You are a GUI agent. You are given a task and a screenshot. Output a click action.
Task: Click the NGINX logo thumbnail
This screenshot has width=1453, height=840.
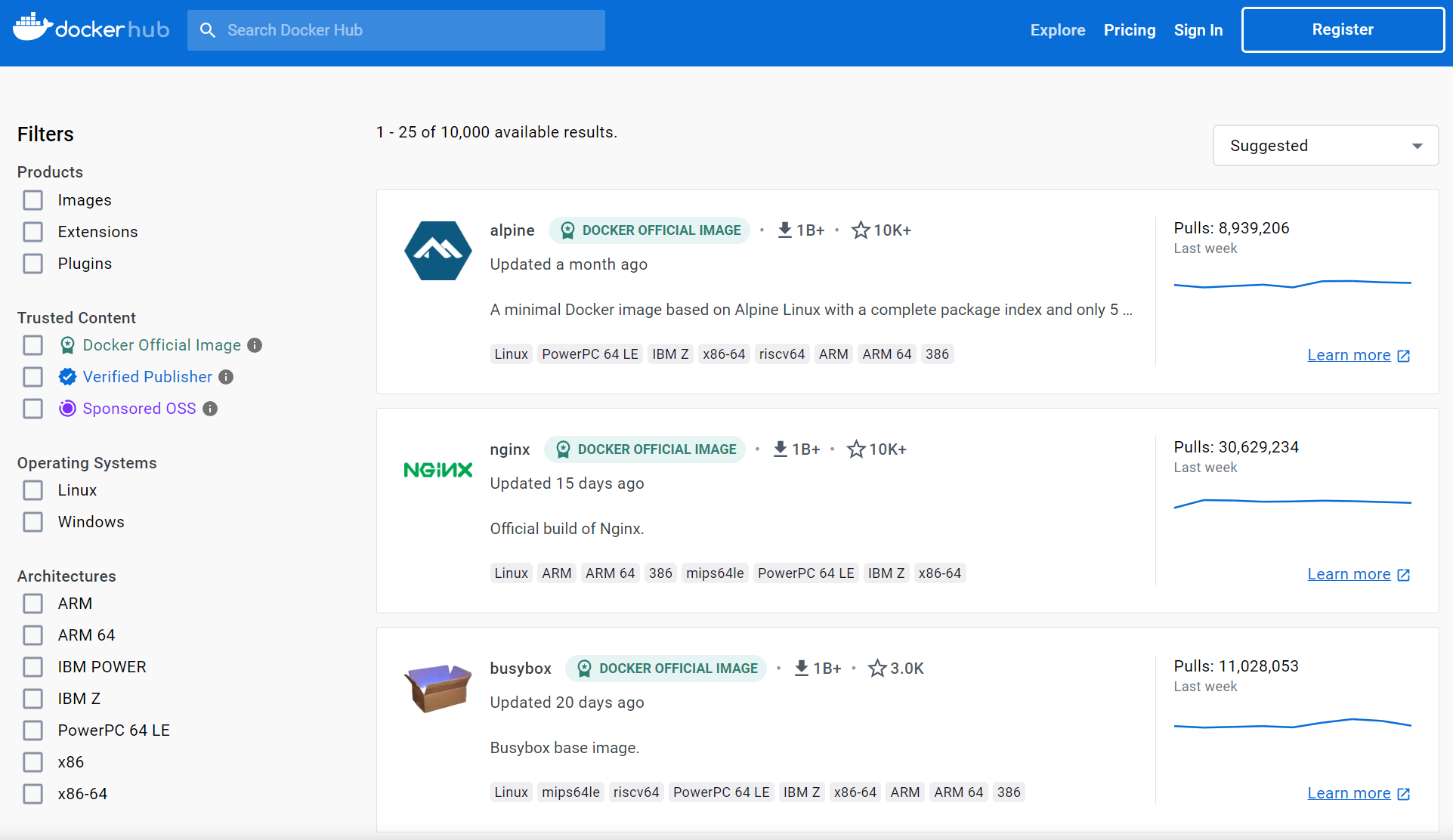point(437,470)
